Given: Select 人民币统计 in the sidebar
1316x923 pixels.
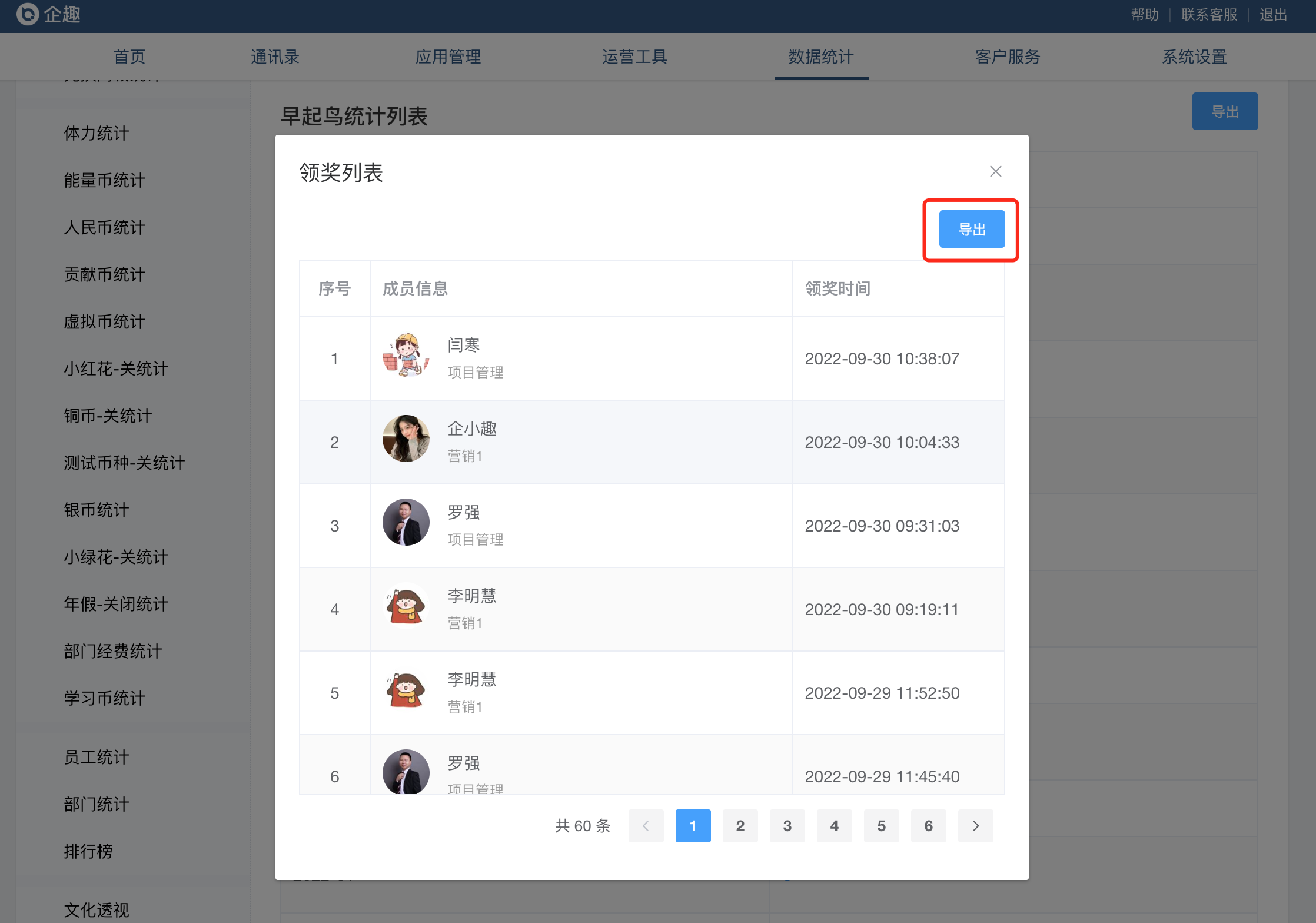Looking at the screenshot, I should point(105,227).
